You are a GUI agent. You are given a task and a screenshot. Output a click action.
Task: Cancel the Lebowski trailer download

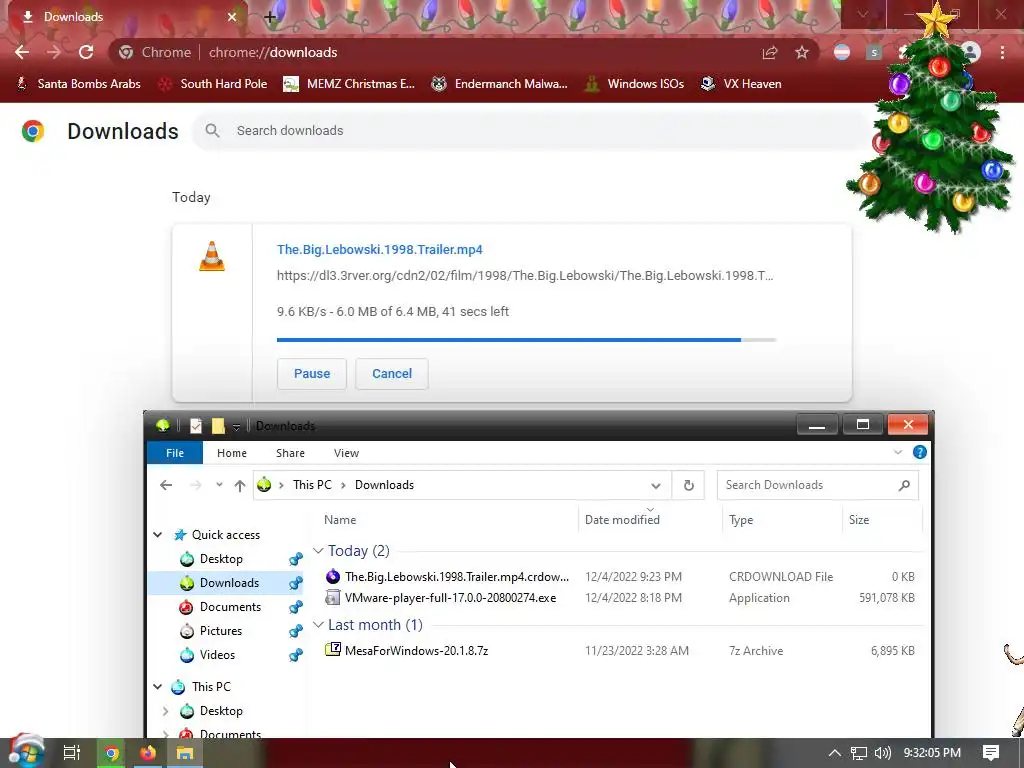392,374
